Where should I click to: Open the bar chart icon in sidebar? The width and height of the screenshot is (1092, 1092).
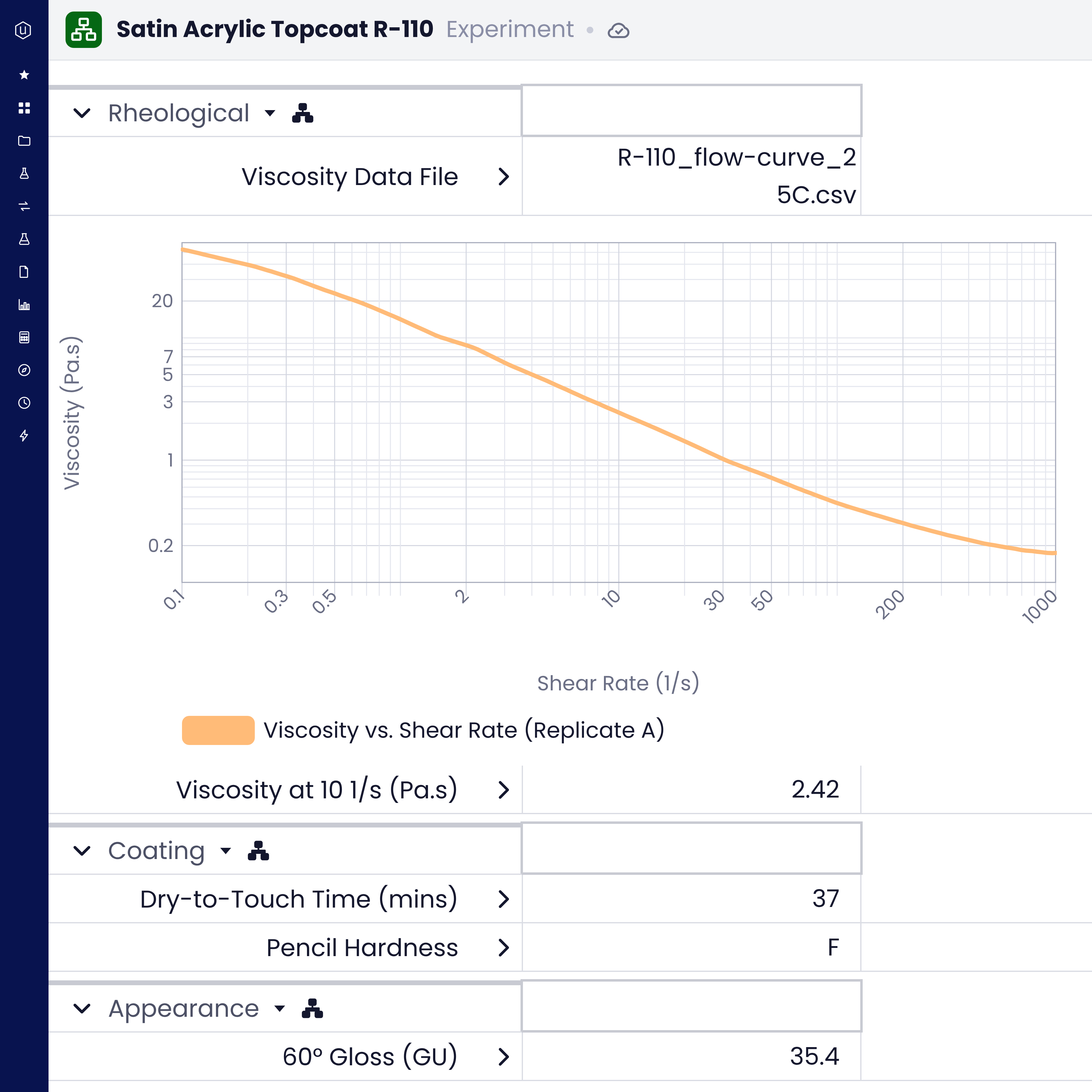tap(24, 305)
